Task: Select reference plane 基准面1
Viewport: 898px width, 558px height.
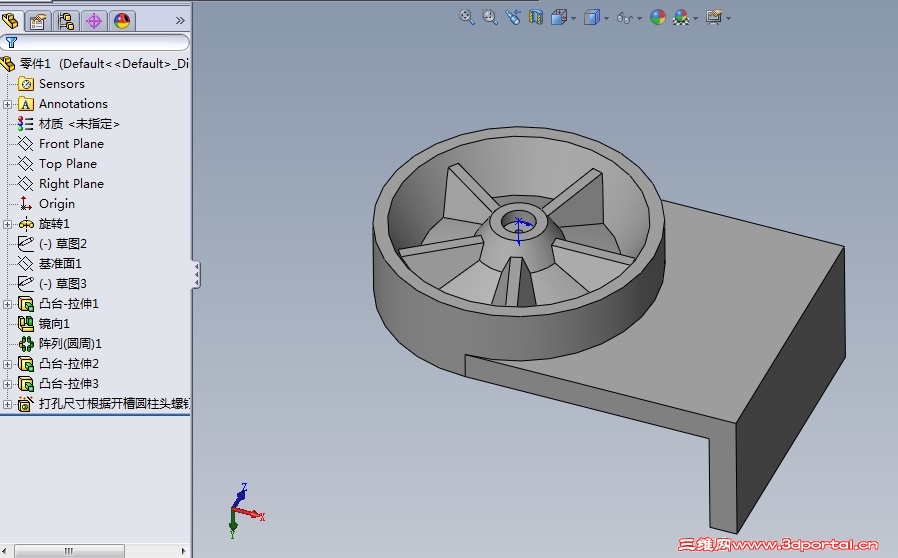Action: (60, 264)
